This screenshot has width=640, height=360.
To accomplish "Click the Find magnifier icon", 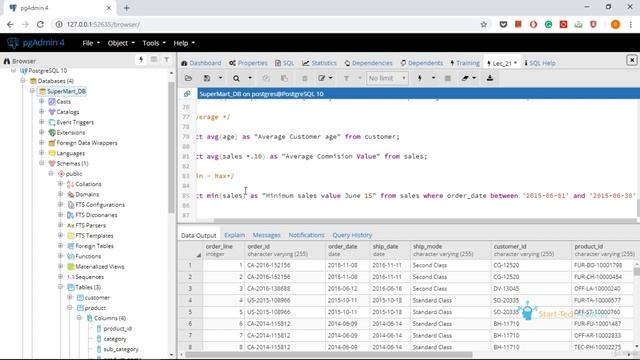I will pos(236,78).
